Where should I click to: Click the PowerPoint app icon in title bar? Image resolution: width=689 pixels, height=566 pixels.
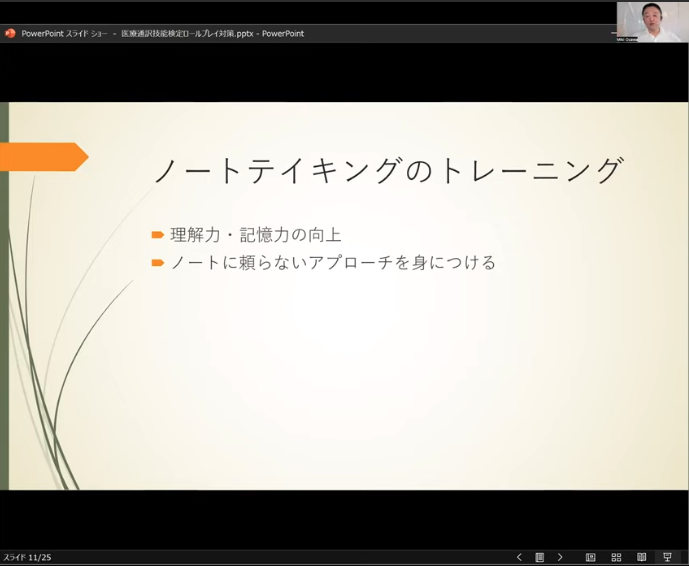10,33
